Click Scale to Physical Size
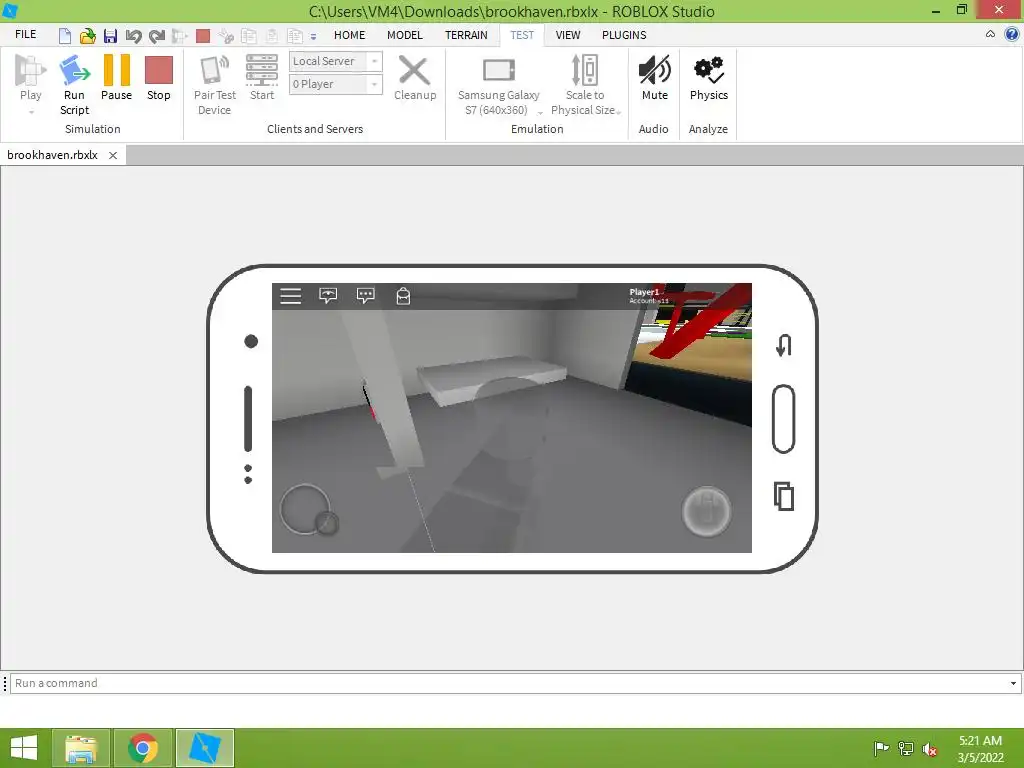The image size is (1024, 768). point(584,85)
